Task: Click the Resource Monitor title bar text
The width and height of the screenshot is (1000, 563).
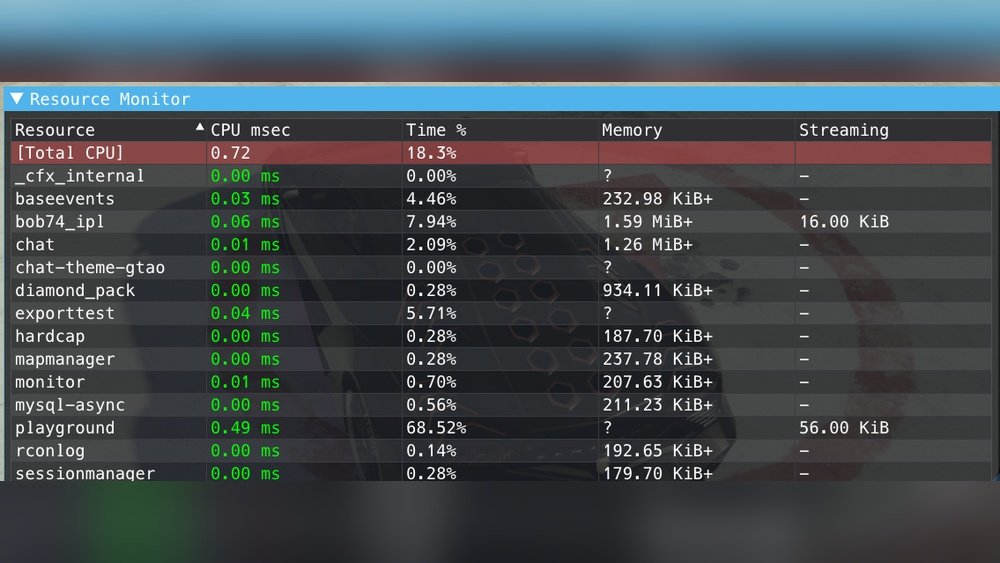Action: coord(110,99)
